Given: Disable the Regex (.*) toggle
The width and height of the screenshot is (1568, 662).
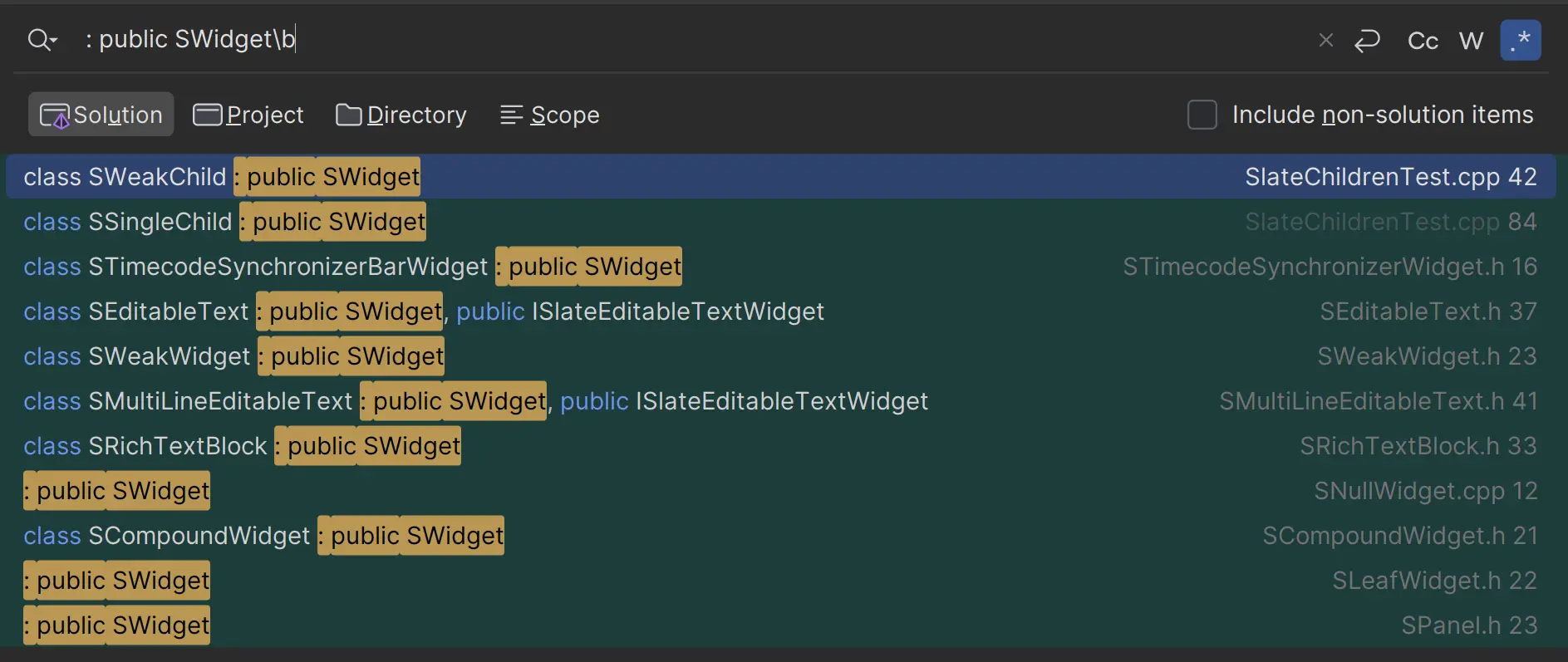Looking at the screenshot, I should (1520, 41).
